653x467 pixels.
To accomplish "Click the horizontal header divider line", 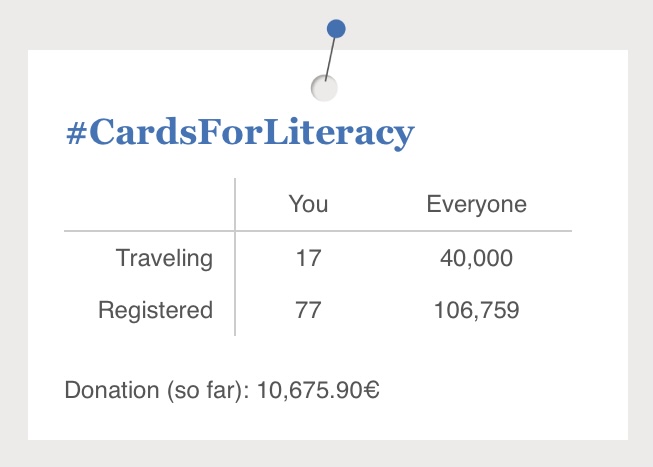I will [318, 230].
